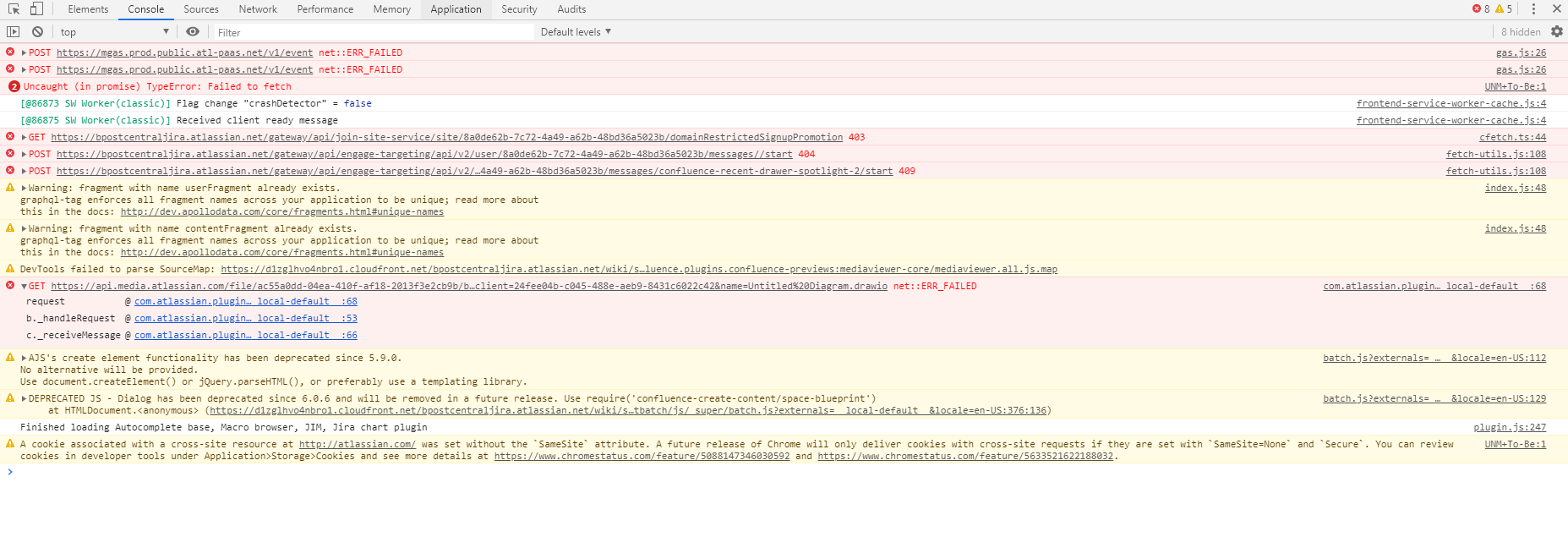Open the Audits tab
The width and height of the screenshot is (1568, 548).
[x=571, y=9]
